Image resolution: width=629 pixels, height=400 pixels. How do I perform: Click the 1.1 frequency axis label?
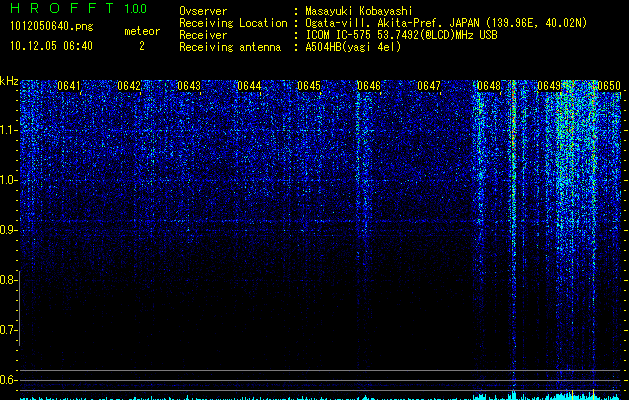(8, 130)
